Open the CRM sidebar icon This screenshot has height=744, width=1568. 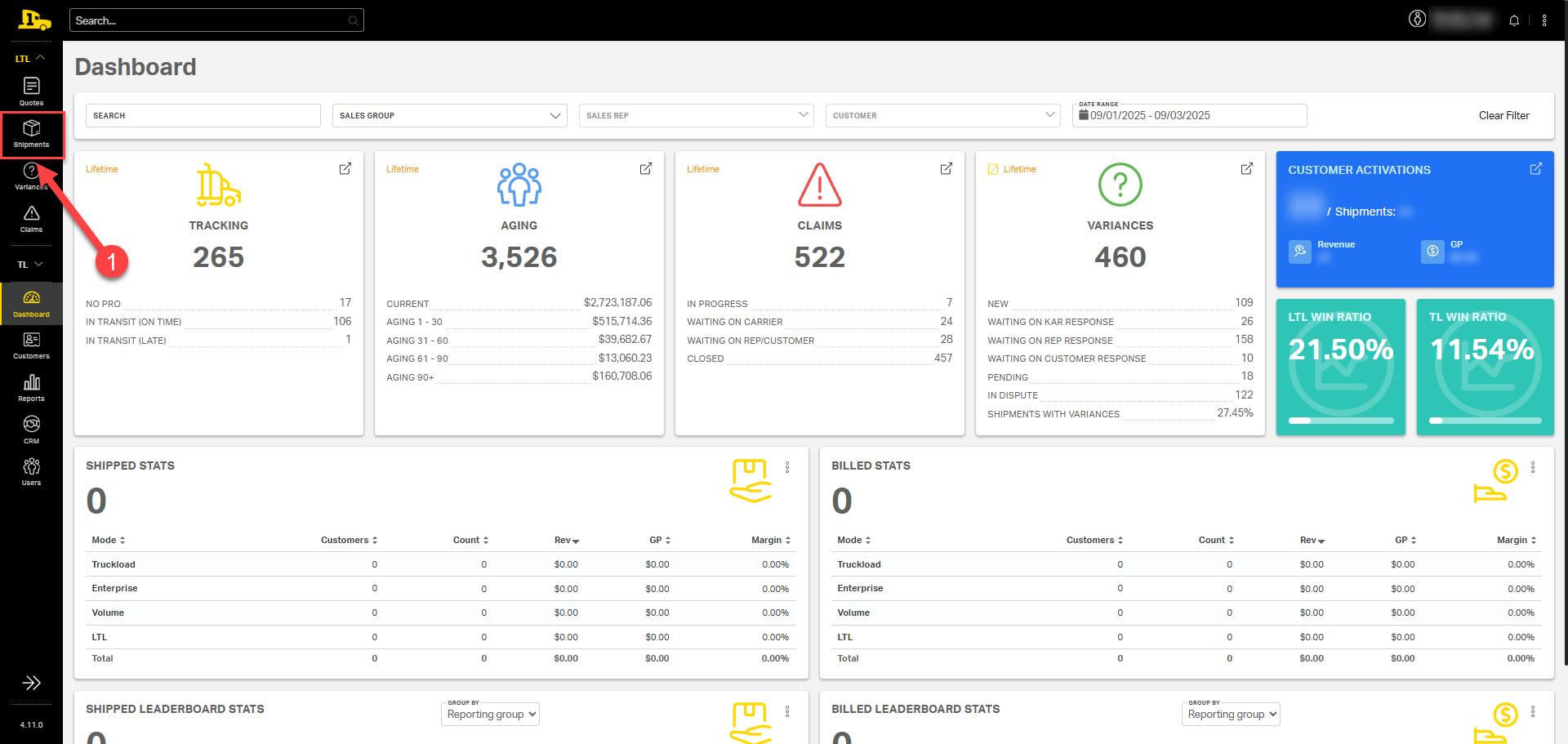point(31,429)
